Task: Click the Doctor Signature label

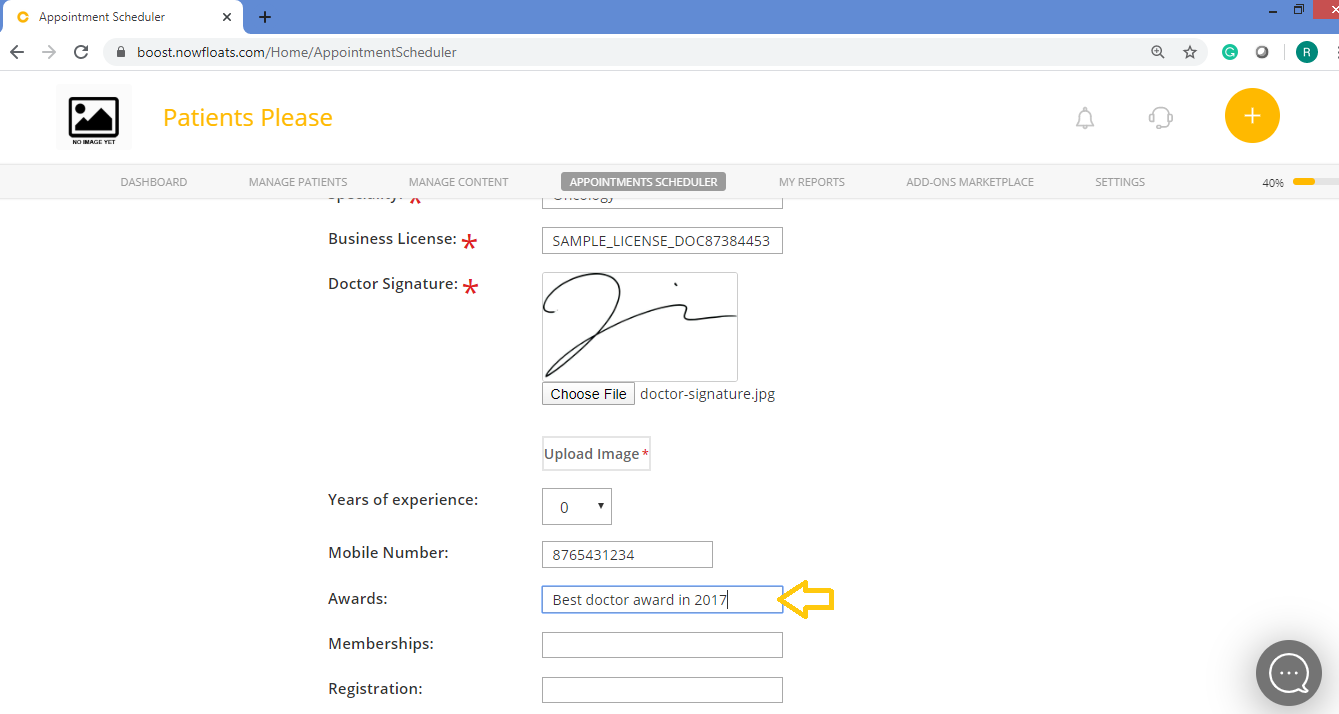Action: (x=393, y=284)
